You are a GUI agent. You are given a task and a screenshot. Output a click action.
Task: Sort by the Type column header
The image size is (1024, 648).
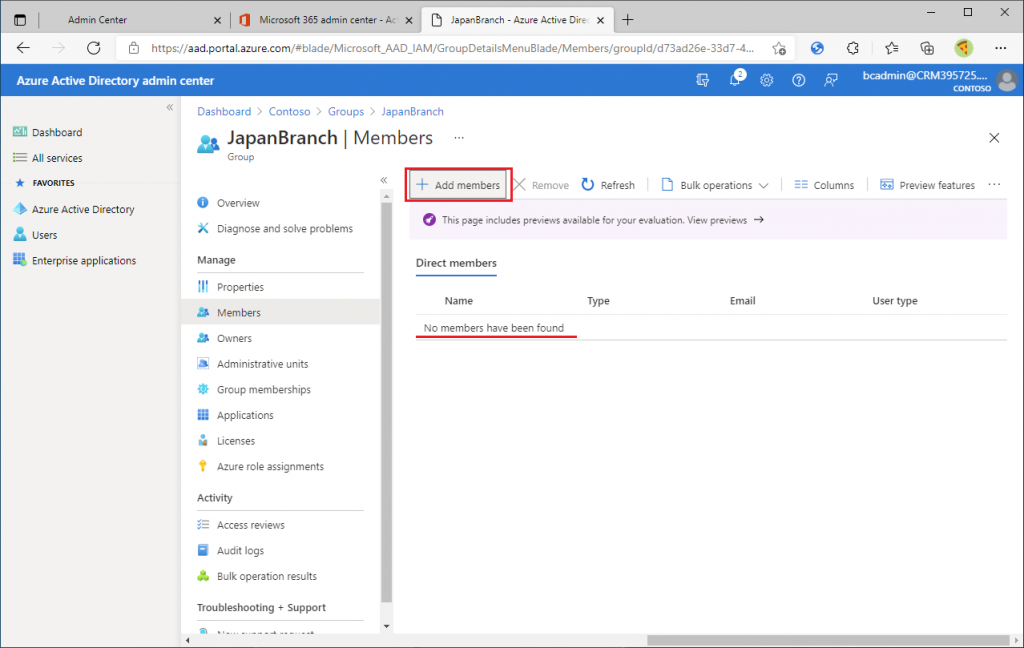tap(598, 300)
